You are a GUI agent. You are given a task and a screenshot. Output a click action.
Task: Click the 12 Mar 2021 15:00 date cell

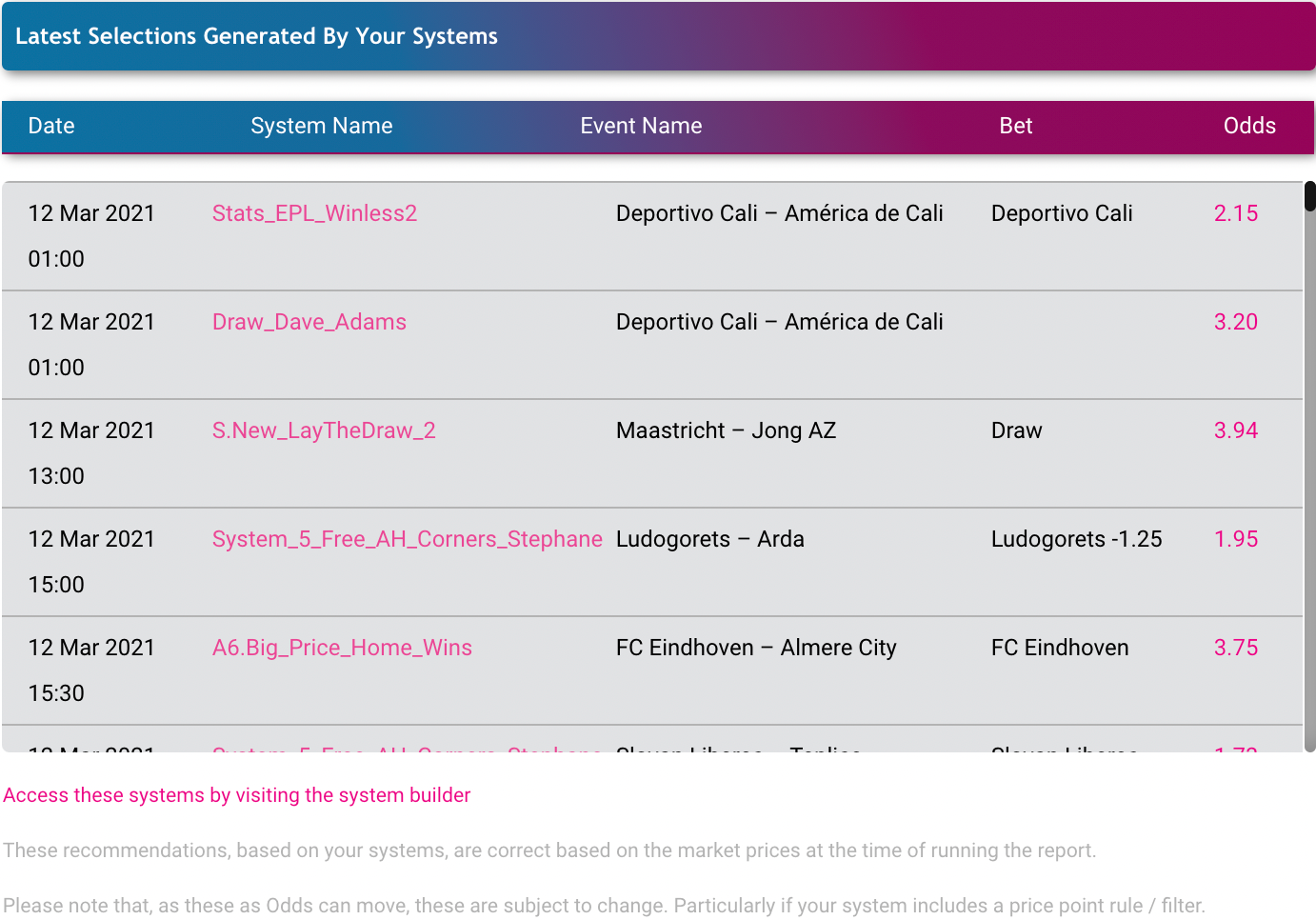91,562
